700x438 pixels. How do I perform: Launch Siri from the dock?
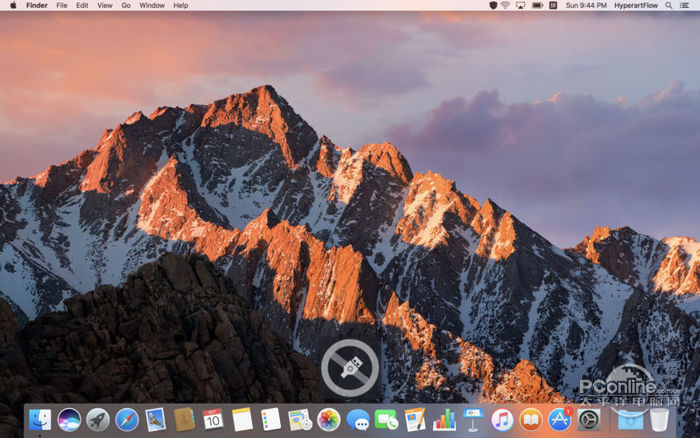click(69, 420)
